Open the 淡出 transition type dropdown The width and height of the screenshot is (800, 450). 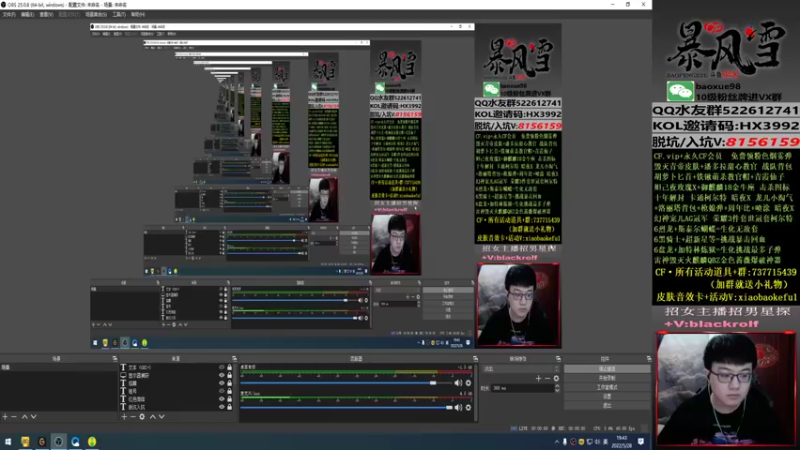[520, 369]
